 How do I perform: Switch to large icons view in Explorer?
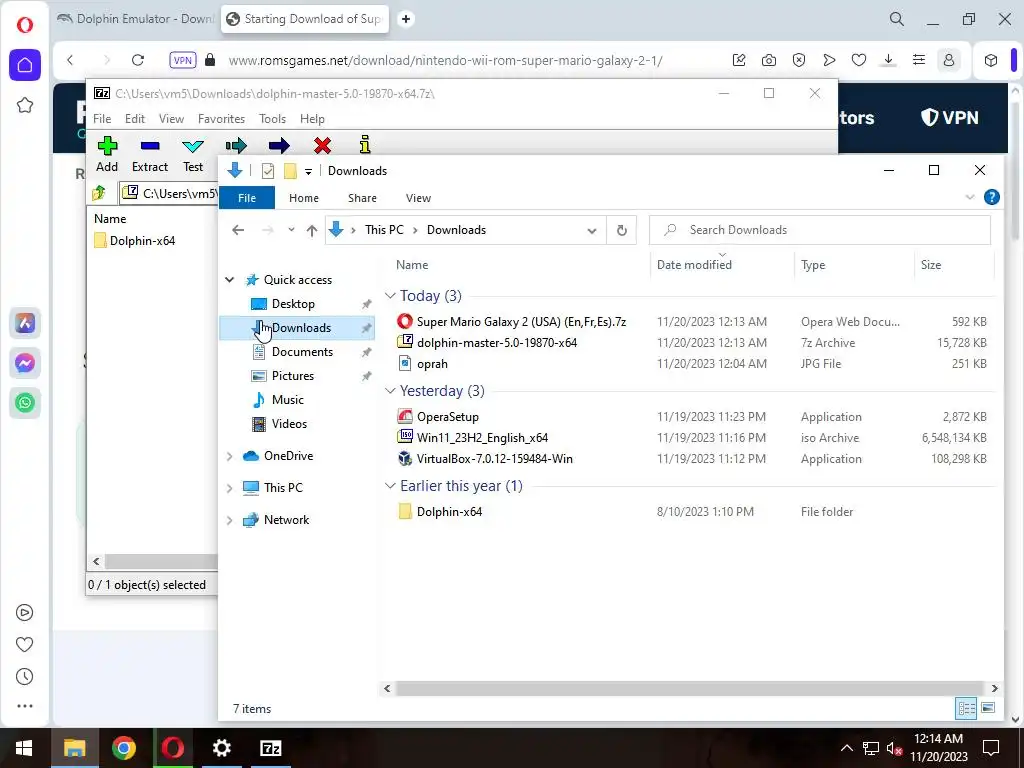point(988,708)
